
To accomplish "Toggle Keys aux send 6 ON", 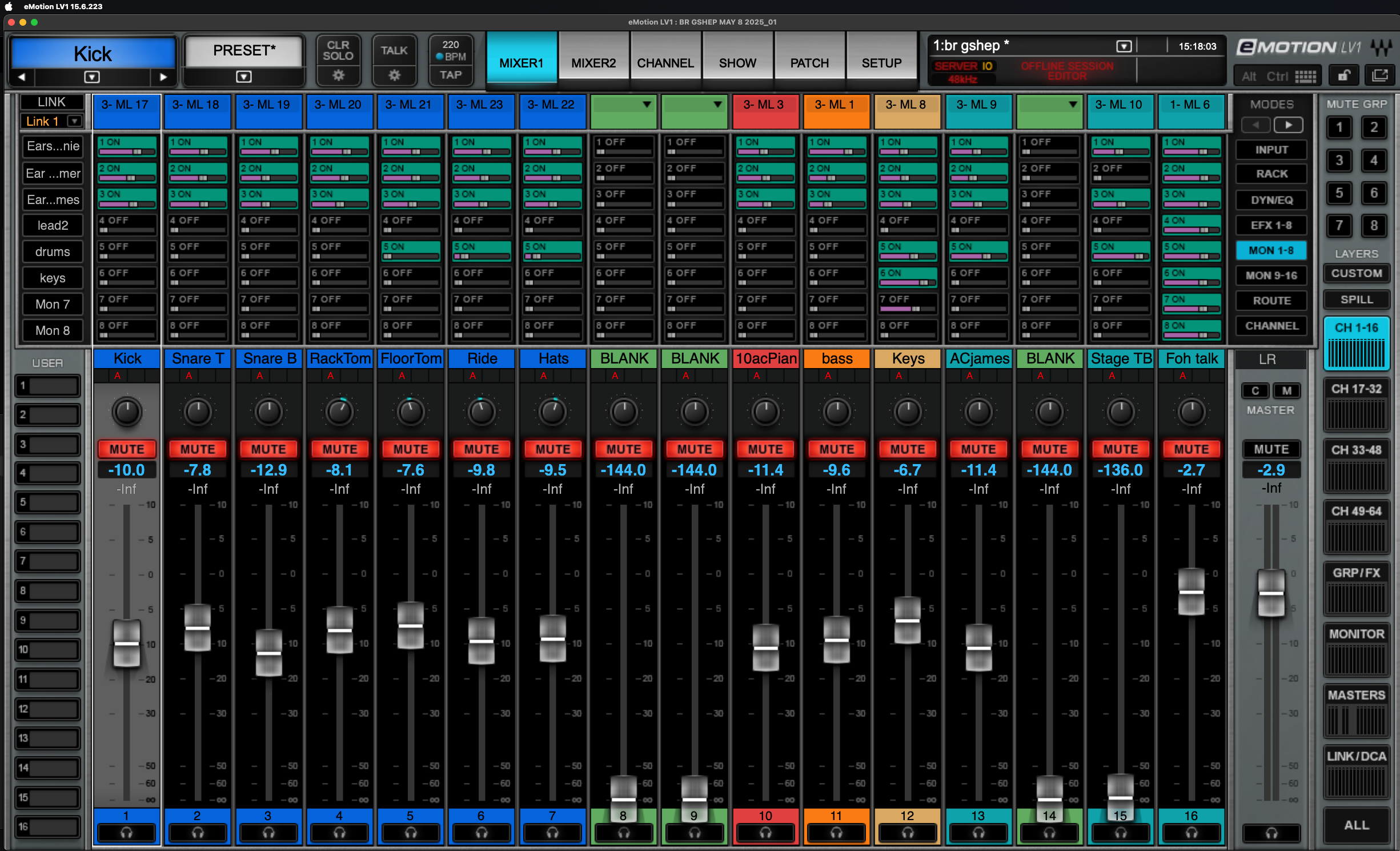I will [908, 277].
